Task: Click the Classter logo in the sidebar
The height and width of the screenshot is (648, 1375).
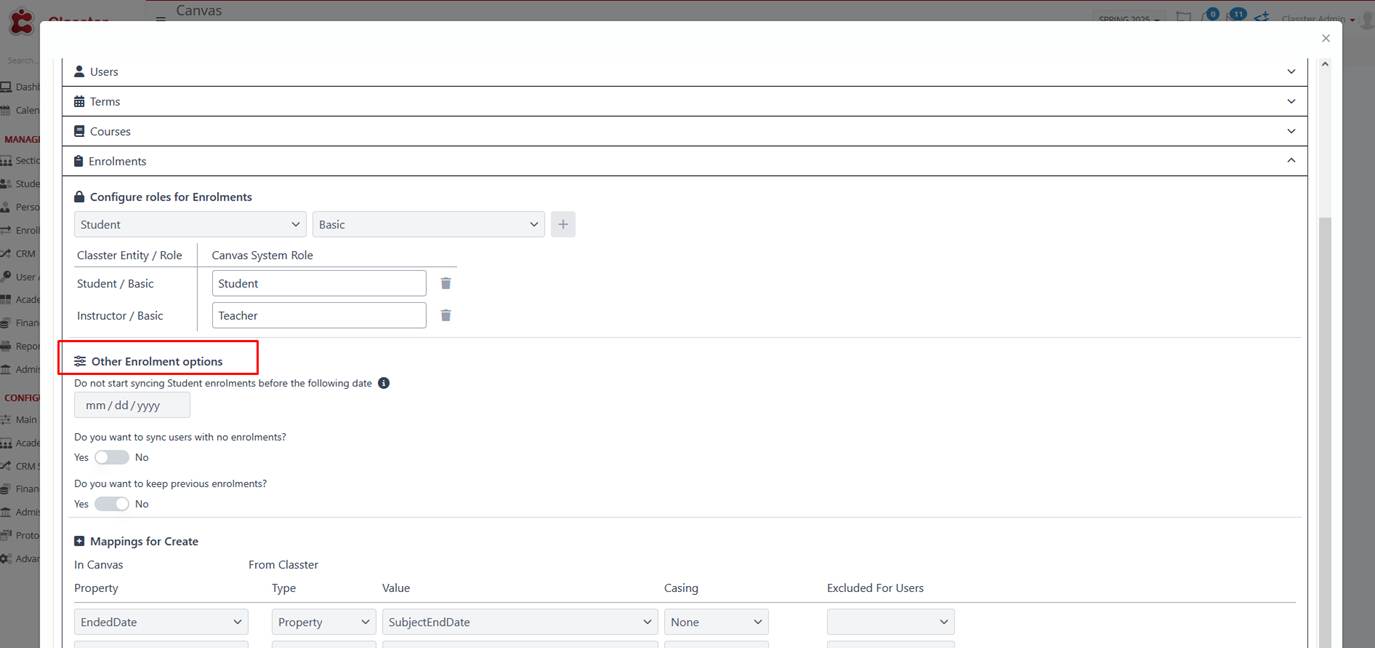Action: 20,21
